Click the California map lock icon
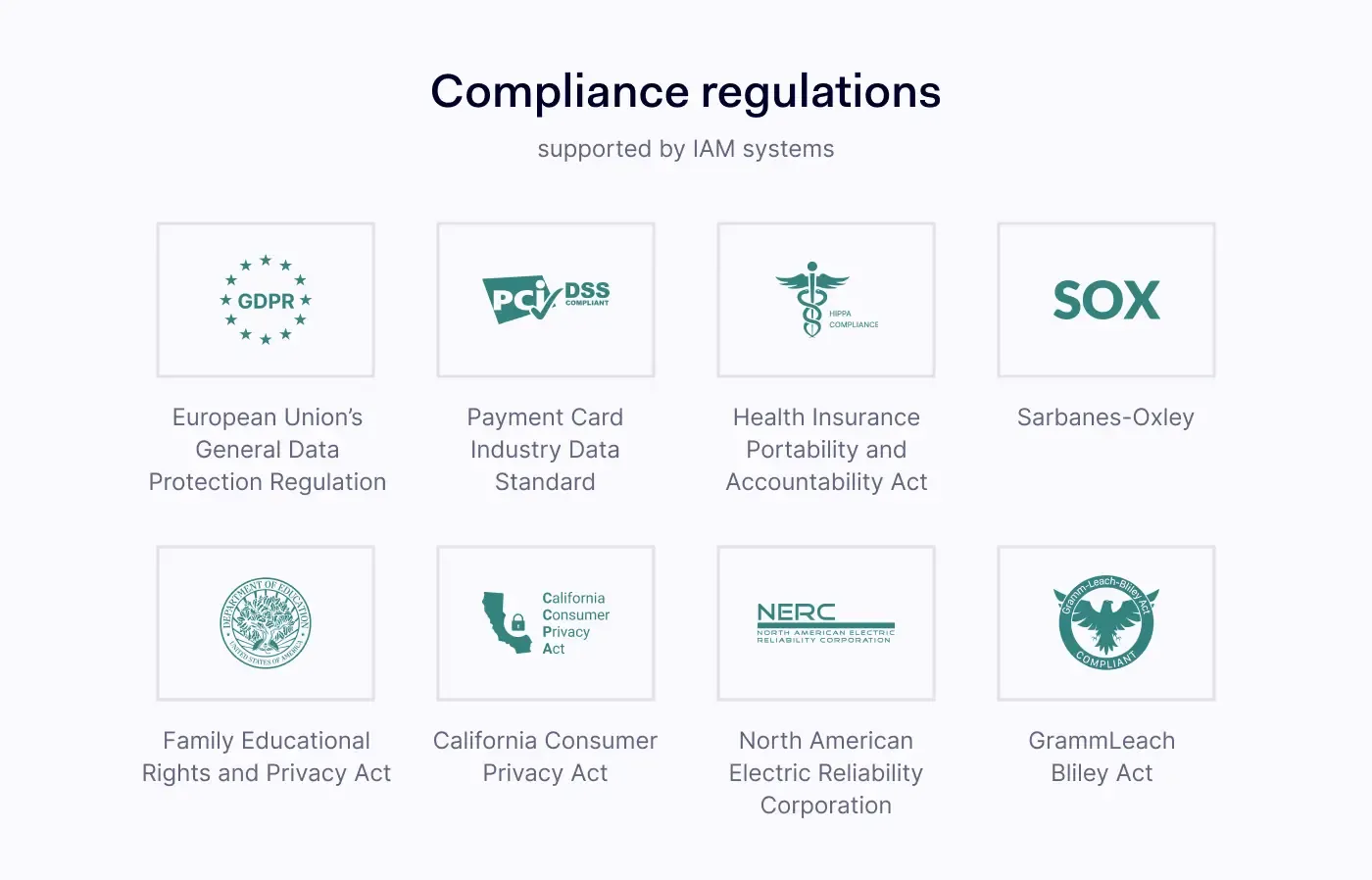The height and width of the screenshot is (880, 1372). click(506, 622)
